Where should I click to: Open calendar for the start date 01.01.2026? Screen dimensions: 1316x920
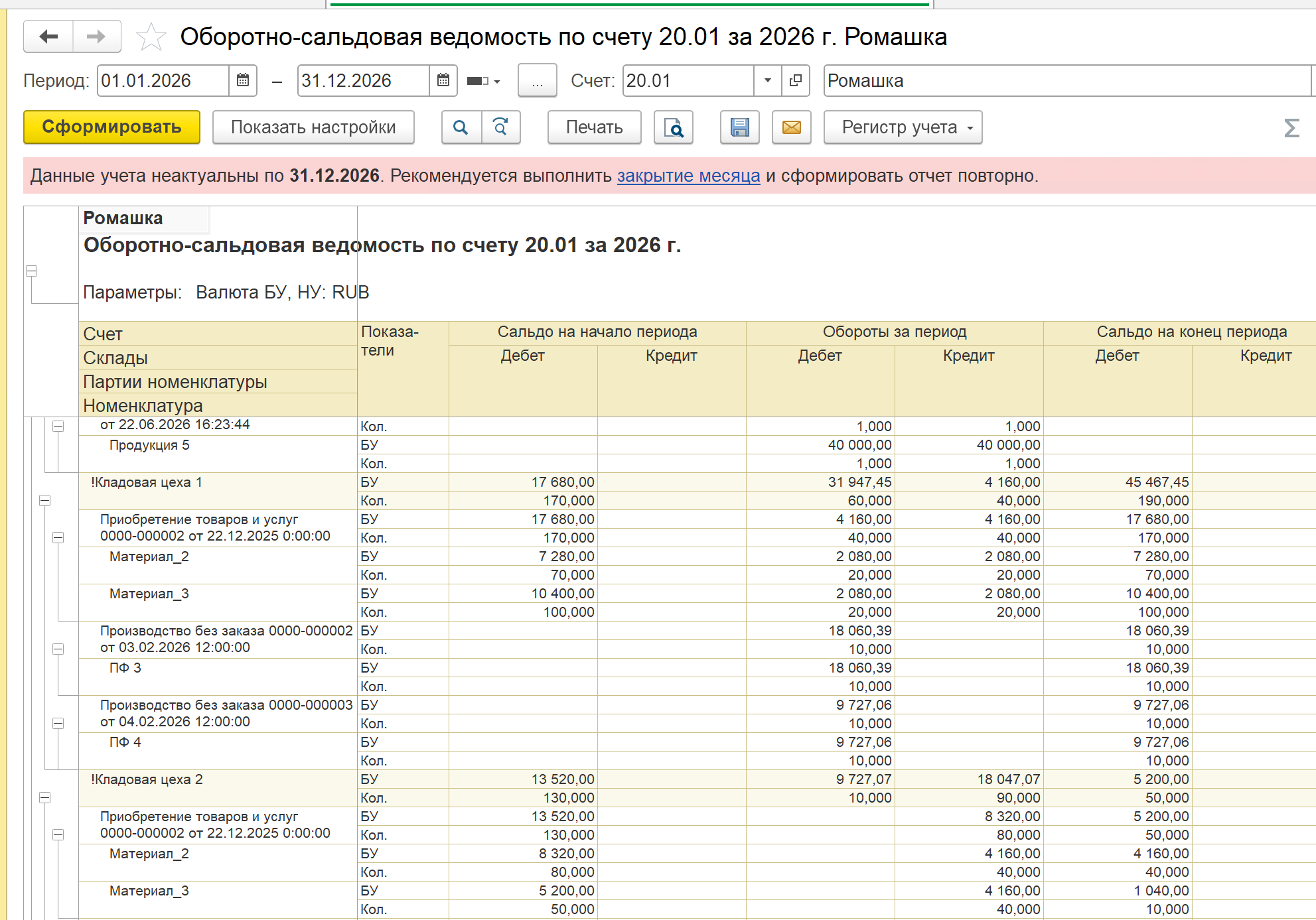click(243, 80)
